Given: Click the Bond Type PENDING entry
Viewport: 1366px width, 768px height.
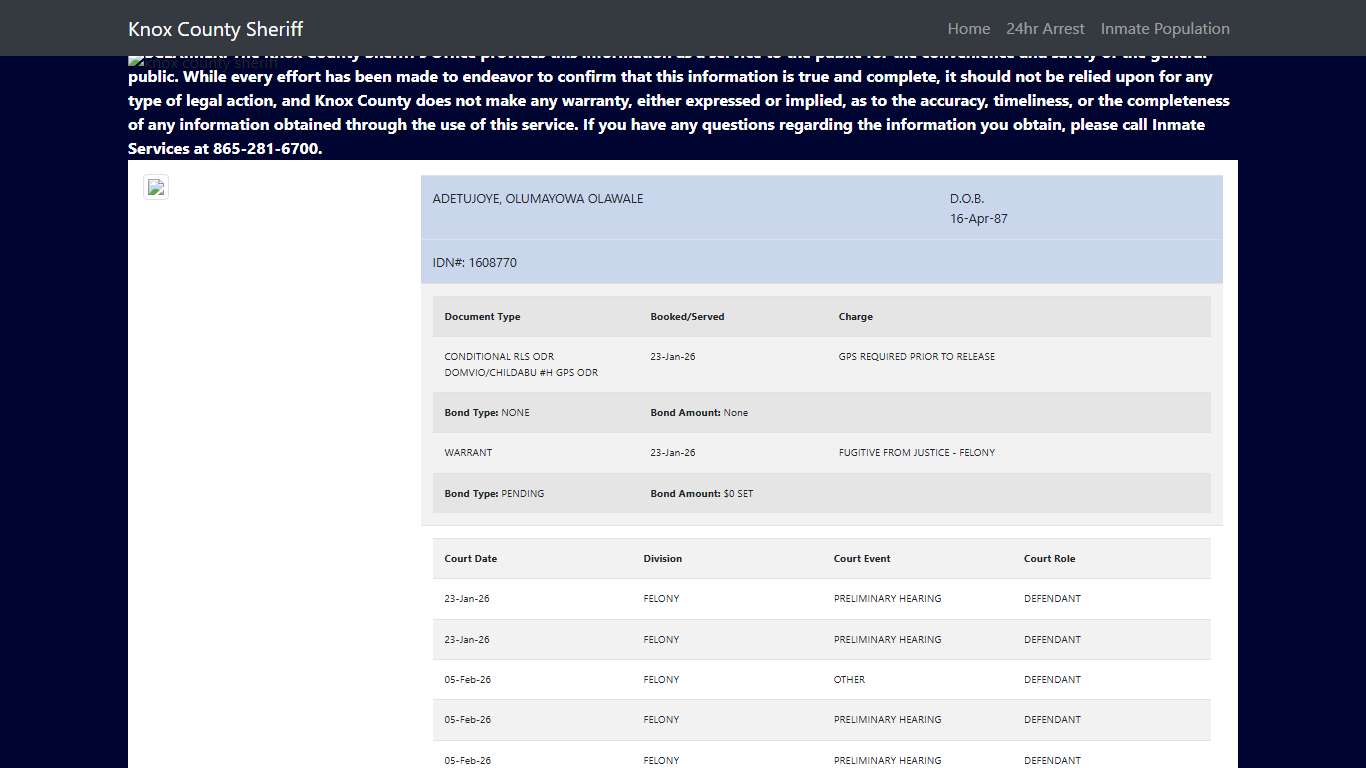Looking at the screenshot, I should tap(494, 493).
